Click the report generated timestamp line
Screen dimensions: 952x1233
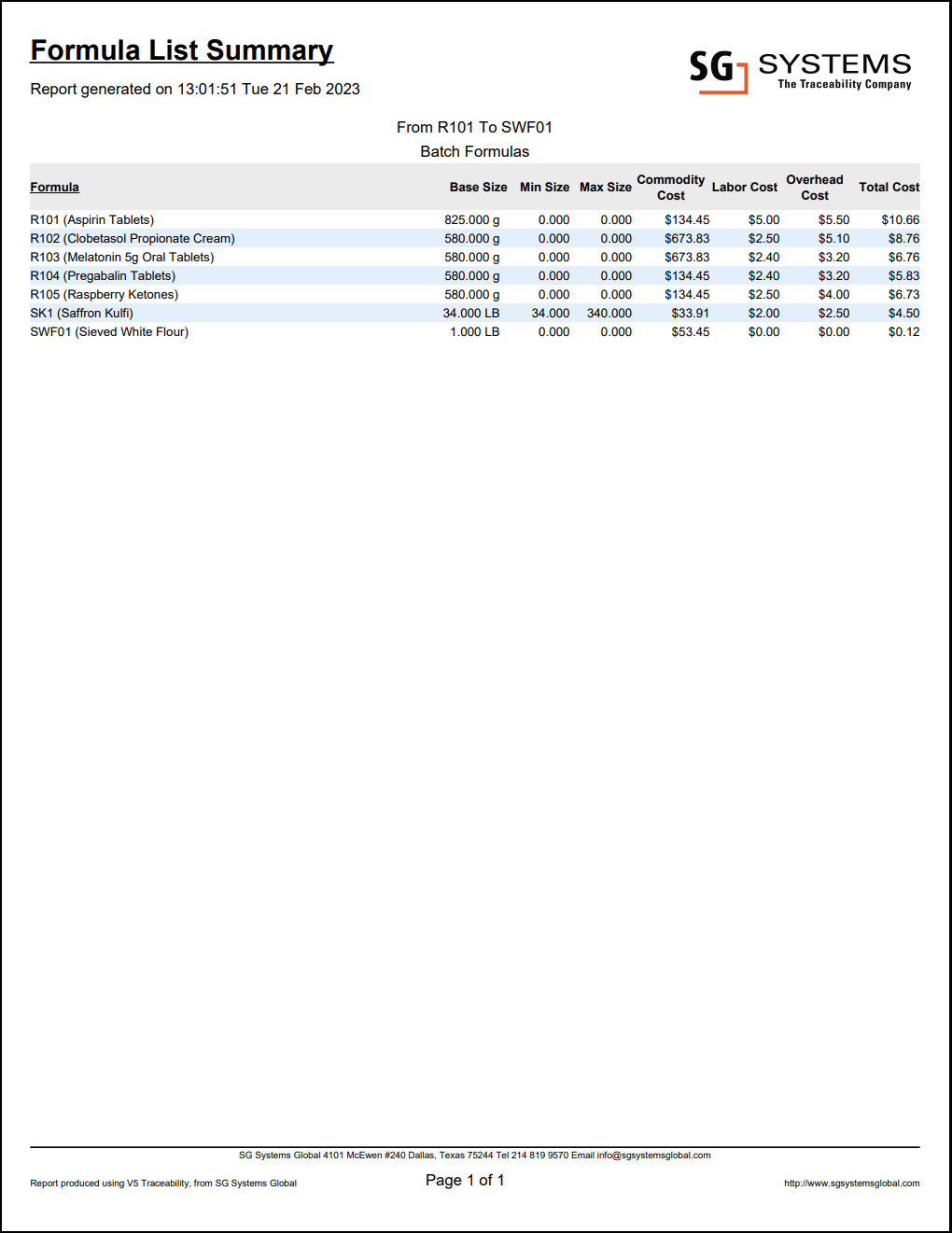pos(195,89)
